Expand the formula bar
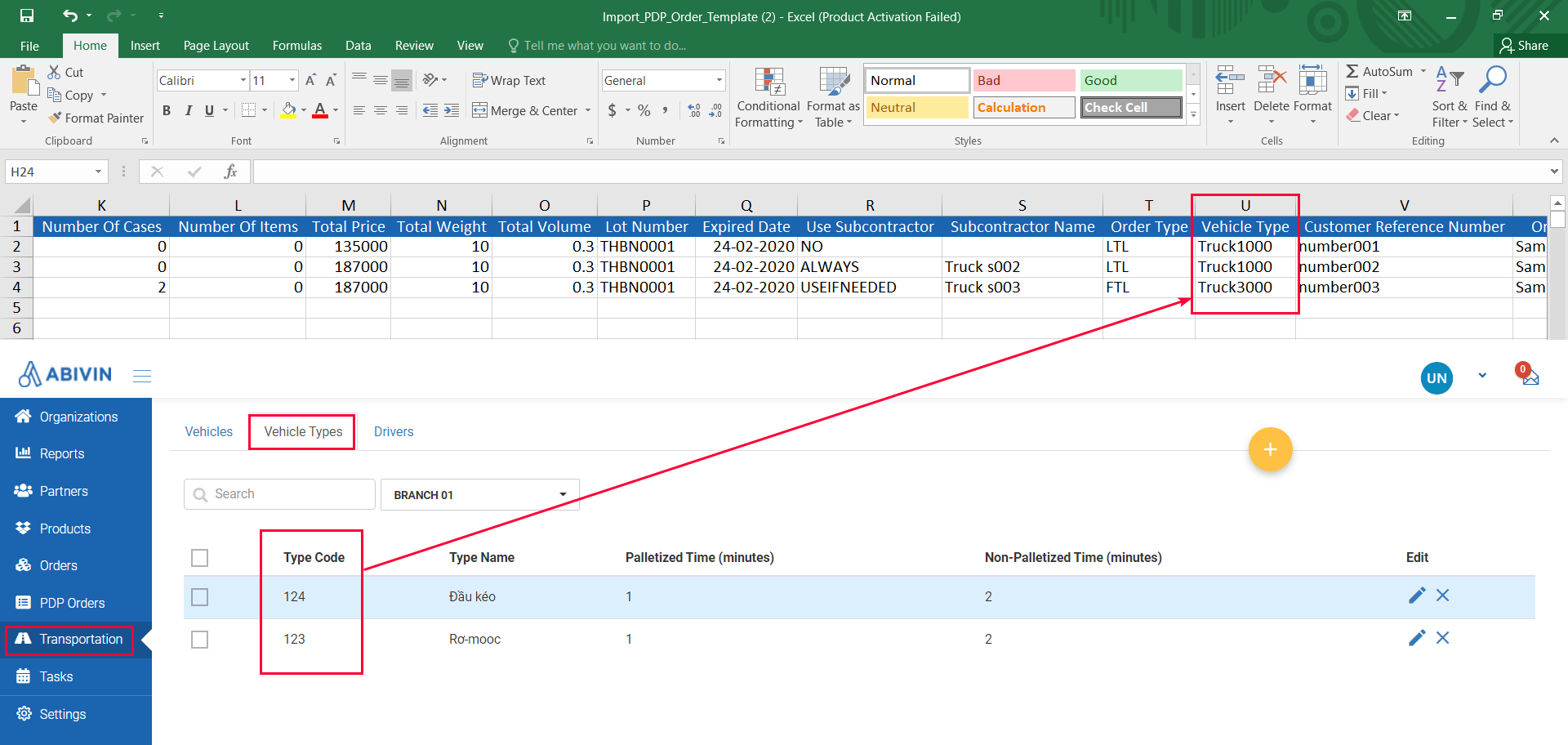1568x745 pixels. (x=1554, y=172)
